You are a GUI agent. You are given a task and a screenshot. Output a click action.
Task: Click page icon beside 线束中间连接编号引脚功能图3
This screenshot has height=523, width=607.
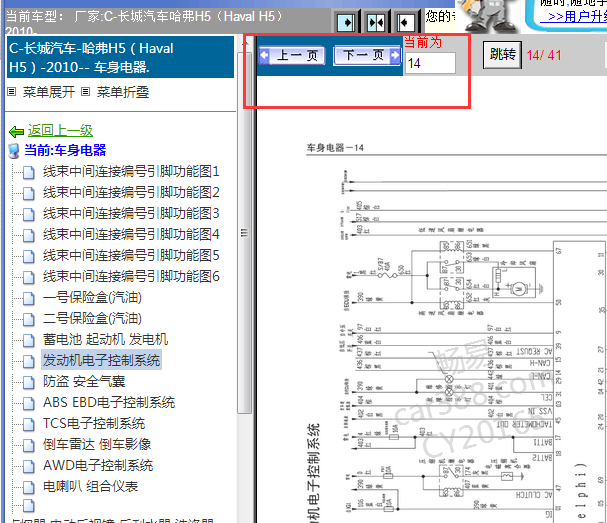(x=28, y=214)
